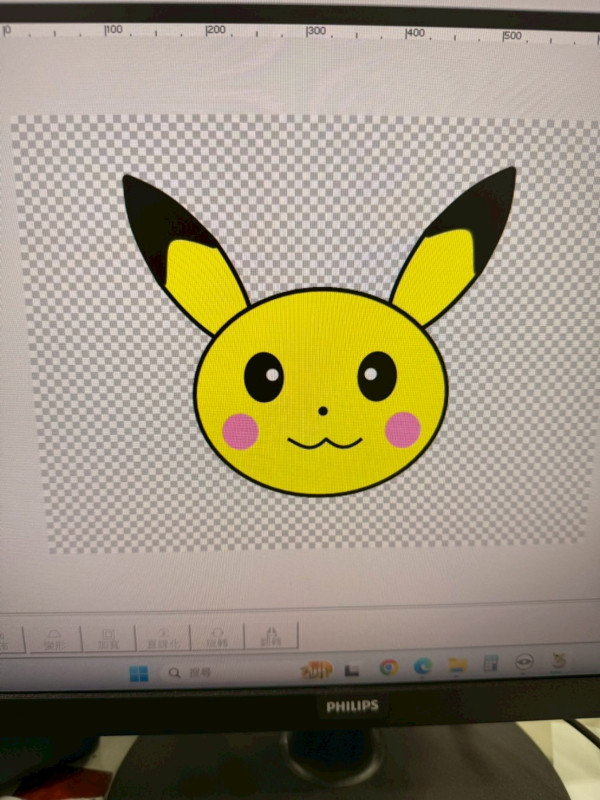Click the 翻轉 (flip) tool button
Image resolution: width=600 pixels, height=800 pixels.
click(x=271, y=636)
